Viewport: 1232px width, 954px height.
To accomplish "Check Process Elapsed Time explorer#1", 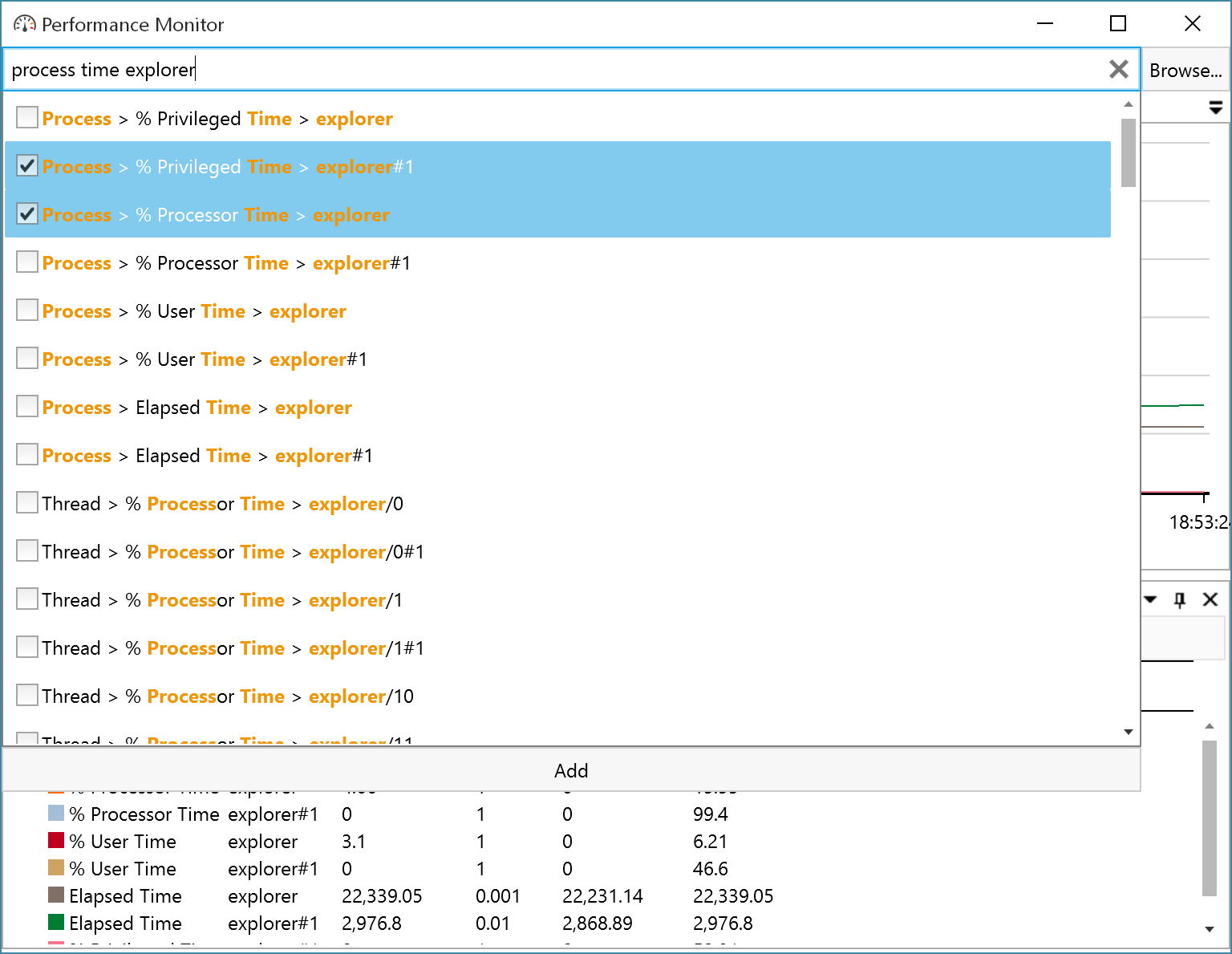I will [27, 454].
